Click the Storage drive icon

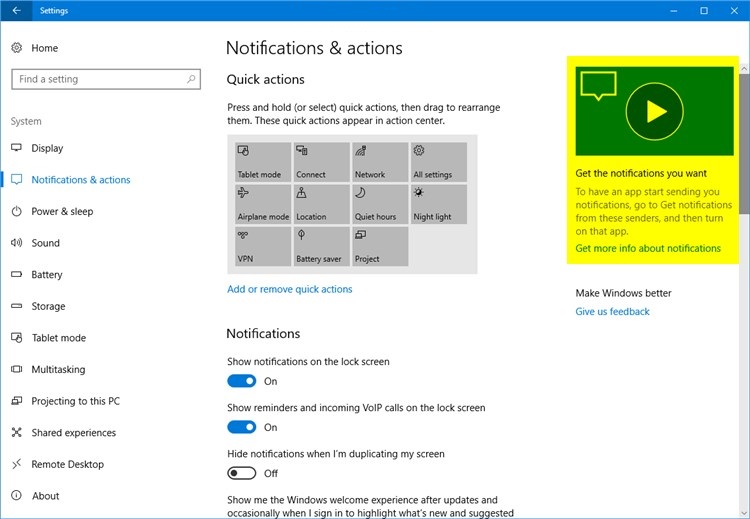point(17,306)
